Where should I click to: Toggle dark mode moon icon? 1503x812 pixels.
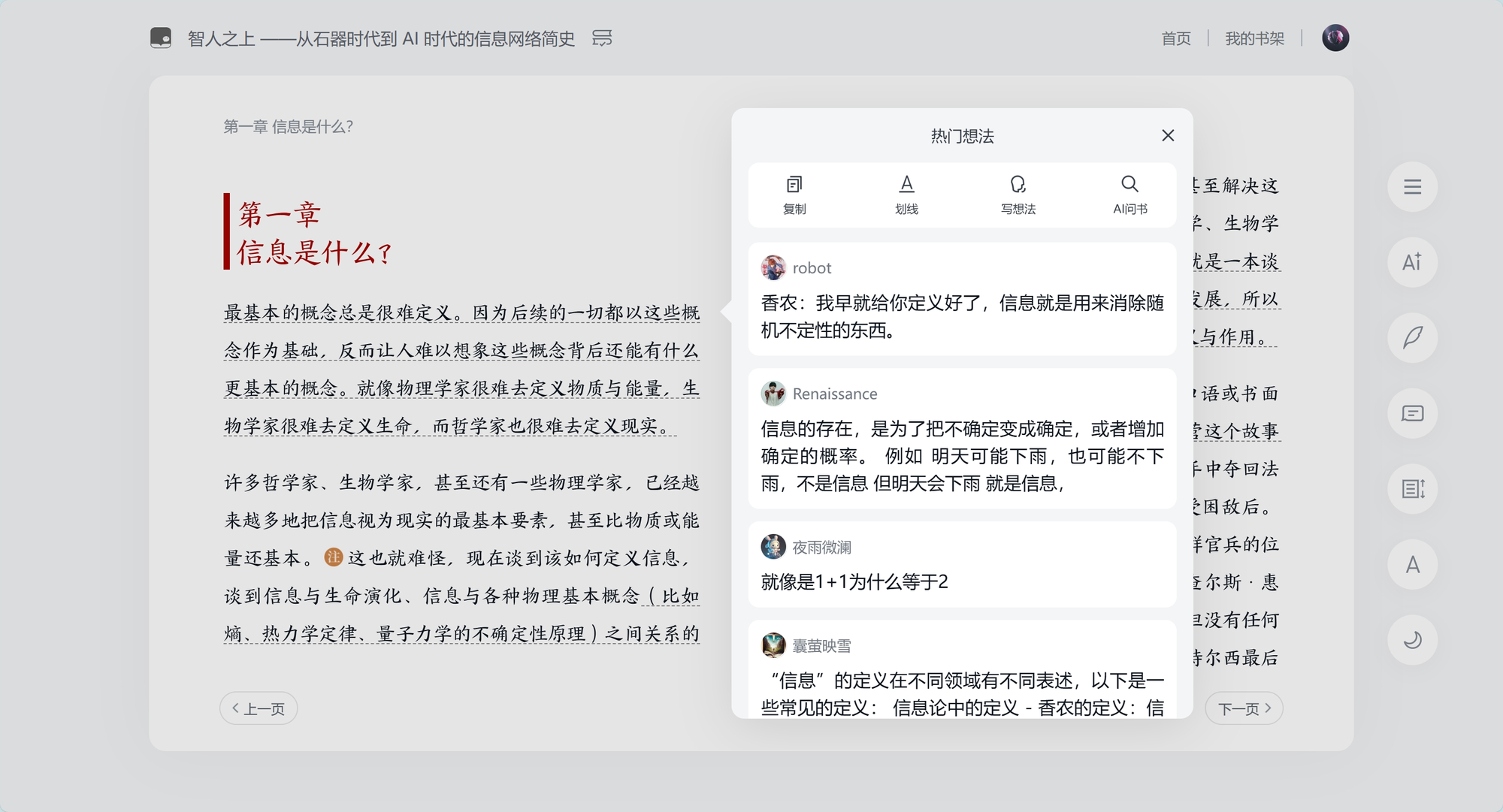click(1412, 640)
